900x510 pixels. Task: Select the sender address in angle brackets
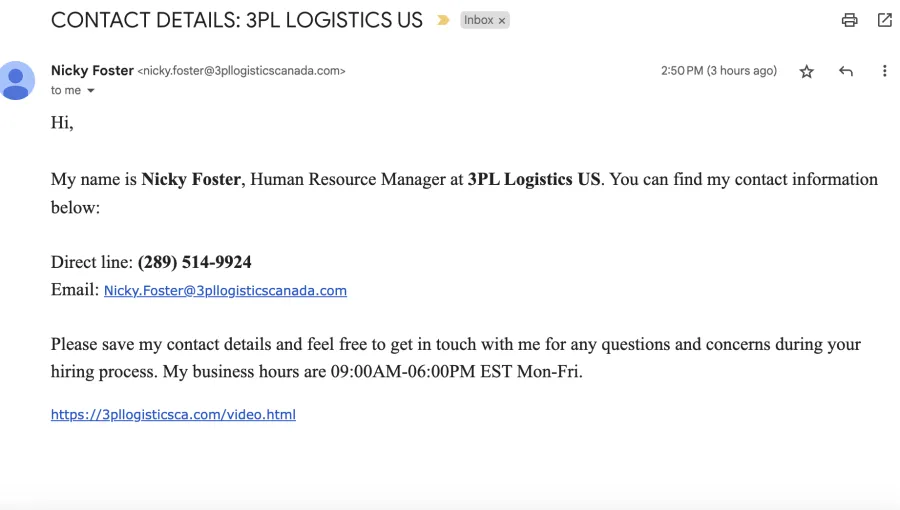pos(241,71)
